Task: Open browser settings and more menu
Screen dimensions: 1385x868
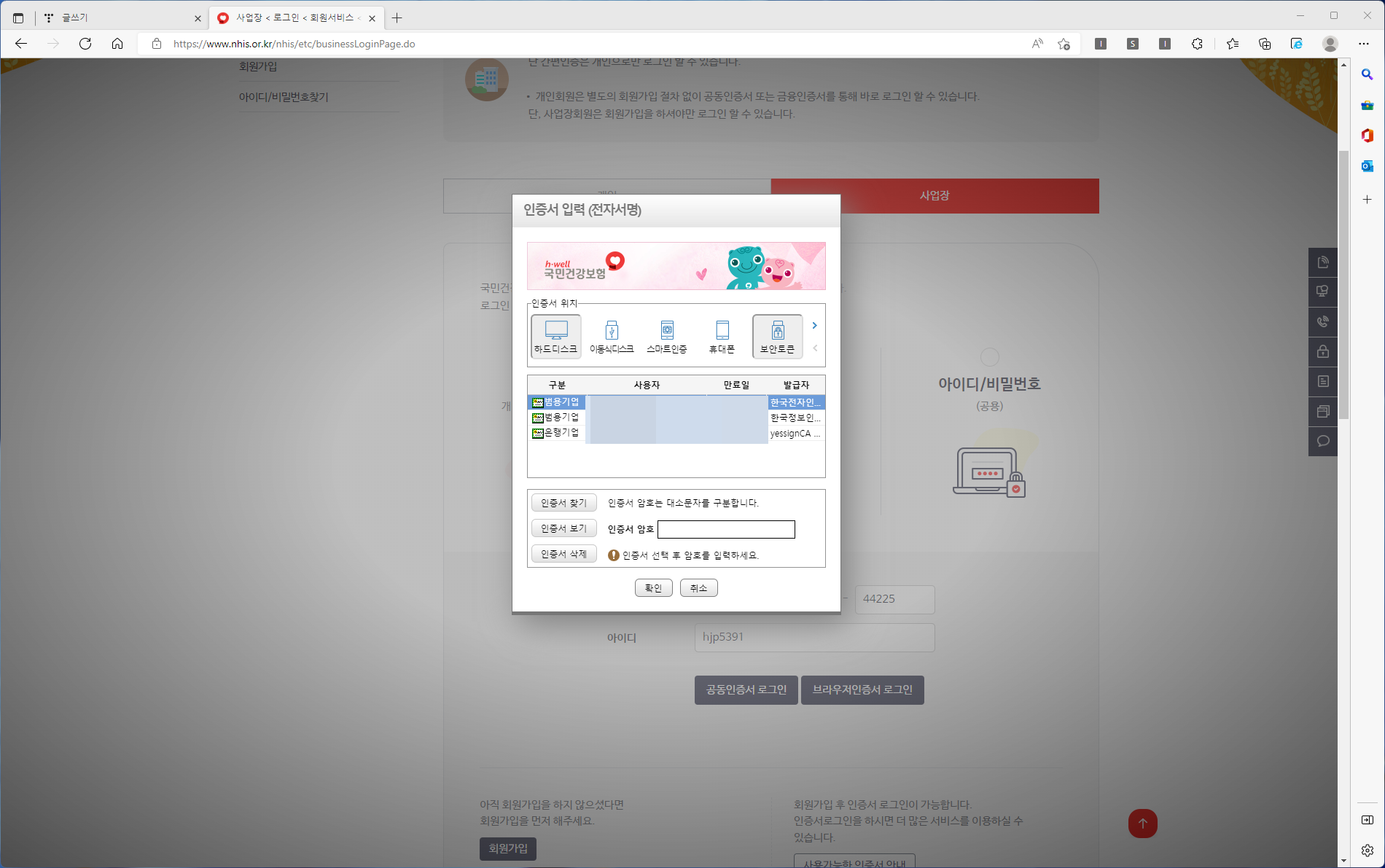Action: point(1364,44)
